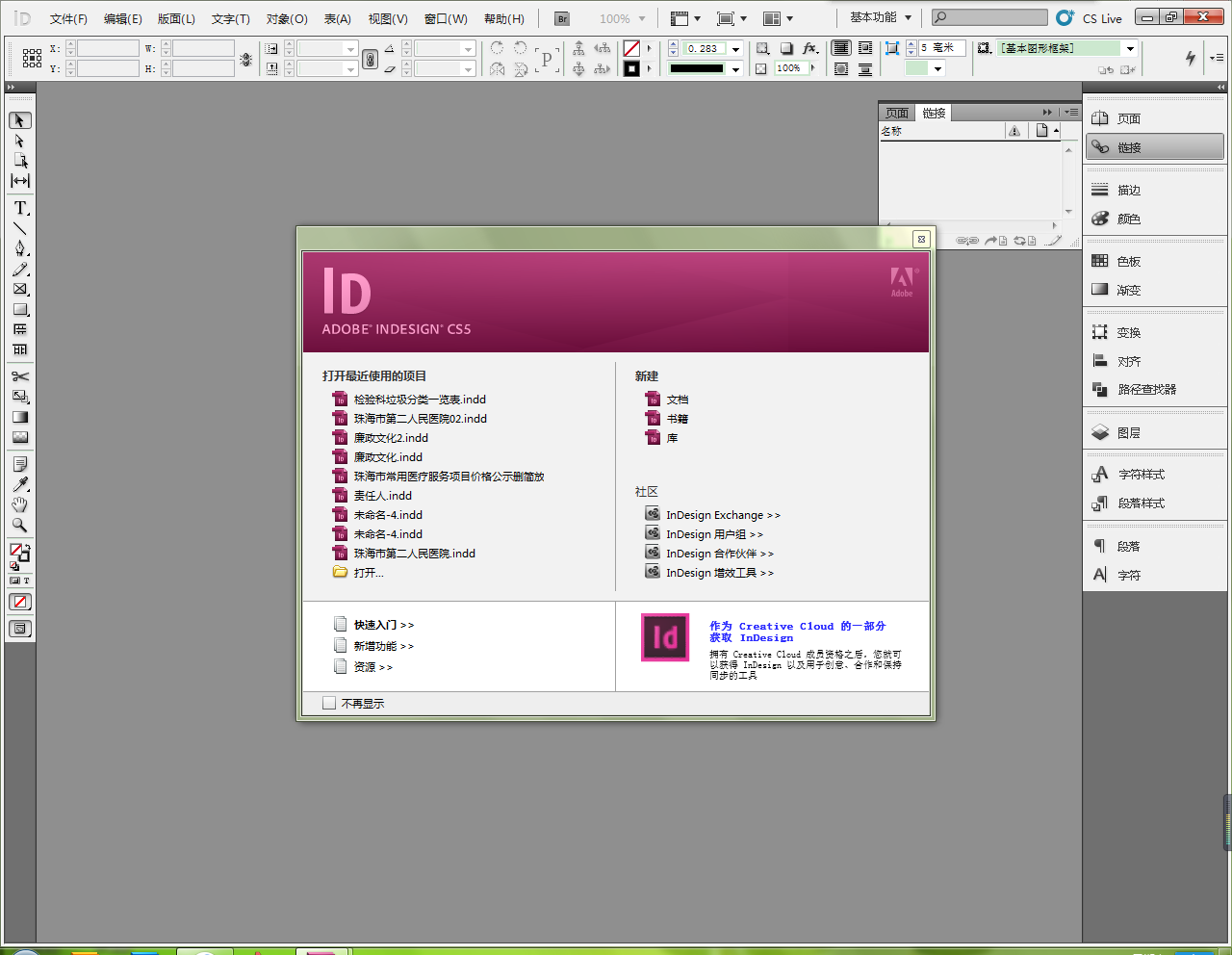Select the Pen tool
The height and width of the screenshot is (955, 1232).
(x=20, y=248)
